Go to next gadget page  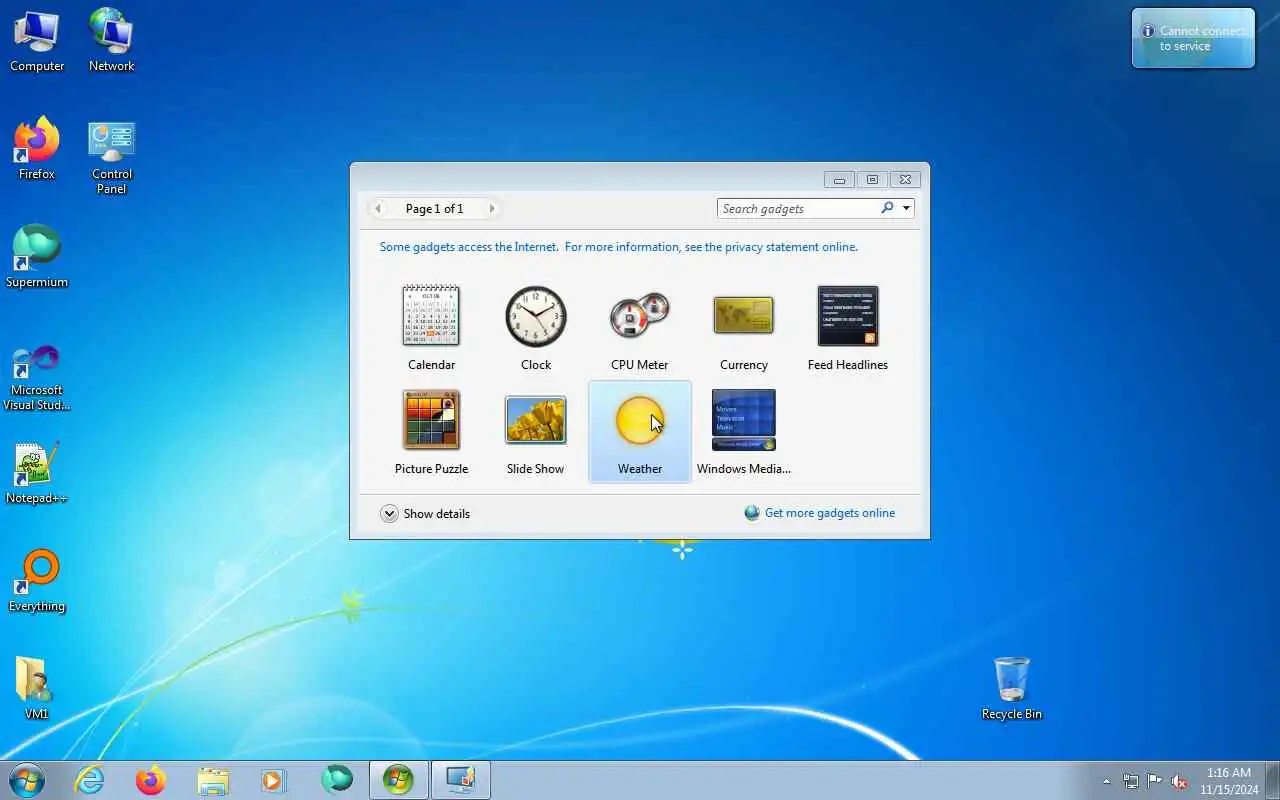pos(492,208)
